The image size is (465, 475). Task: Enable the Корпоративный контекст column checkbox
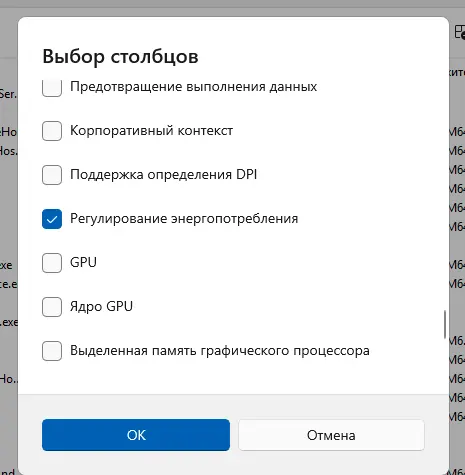pyautogui.click(x=52, y=131)
